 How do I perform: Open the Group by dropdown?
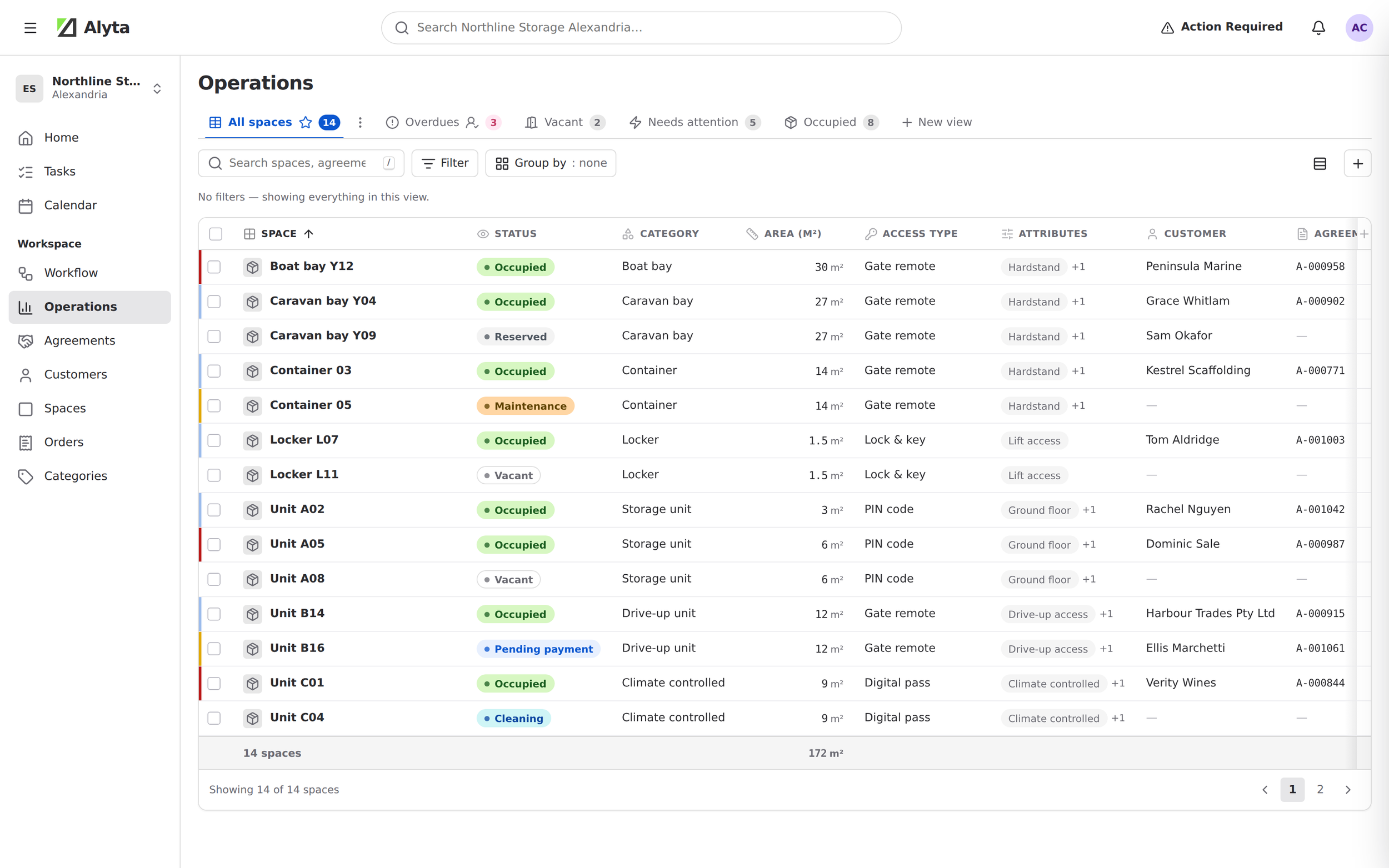pos(550,164)
